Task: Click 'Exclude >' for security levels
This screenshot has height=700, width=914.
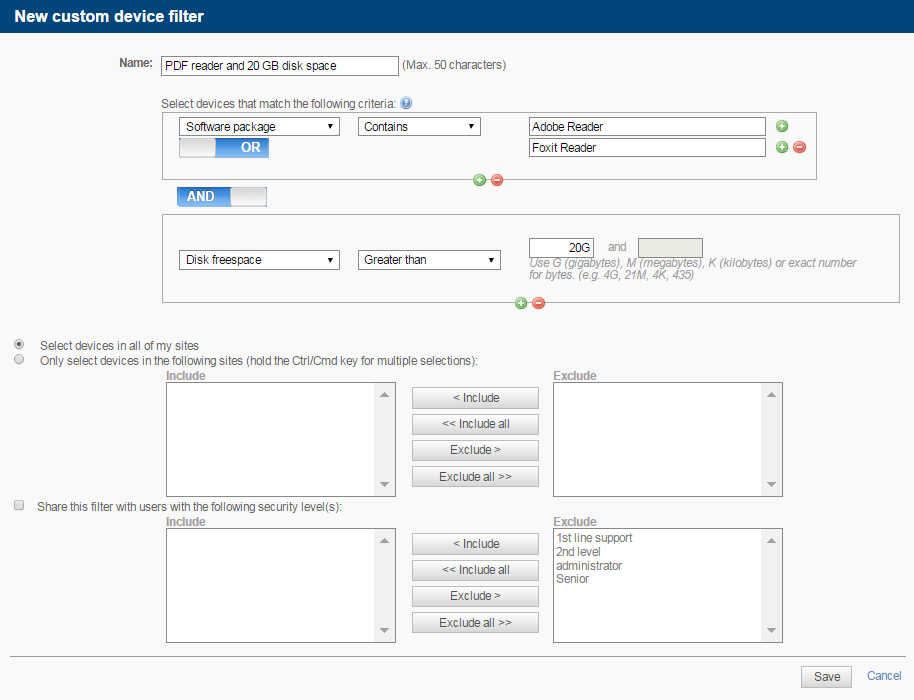Action: click(475, 596)
